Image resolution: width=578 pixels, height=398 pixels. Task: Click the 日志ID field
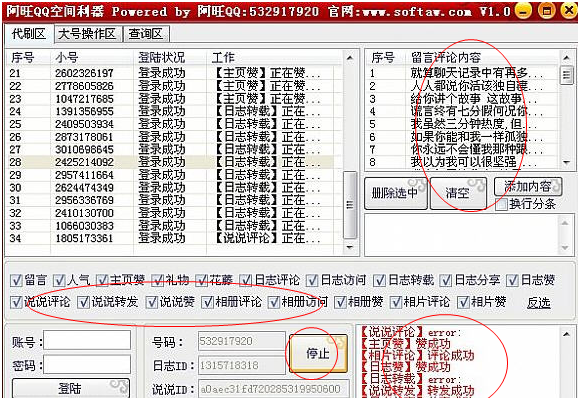[x=242, y=365]
